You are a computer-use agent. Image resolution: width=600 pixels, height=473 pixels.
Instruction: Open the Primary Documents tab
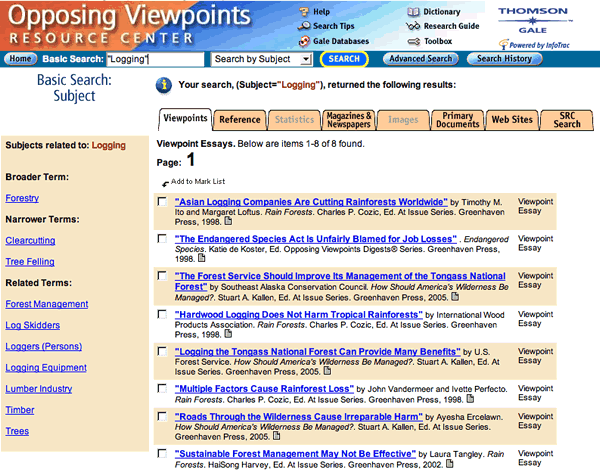pyautogui.click(x=457, y=120)
